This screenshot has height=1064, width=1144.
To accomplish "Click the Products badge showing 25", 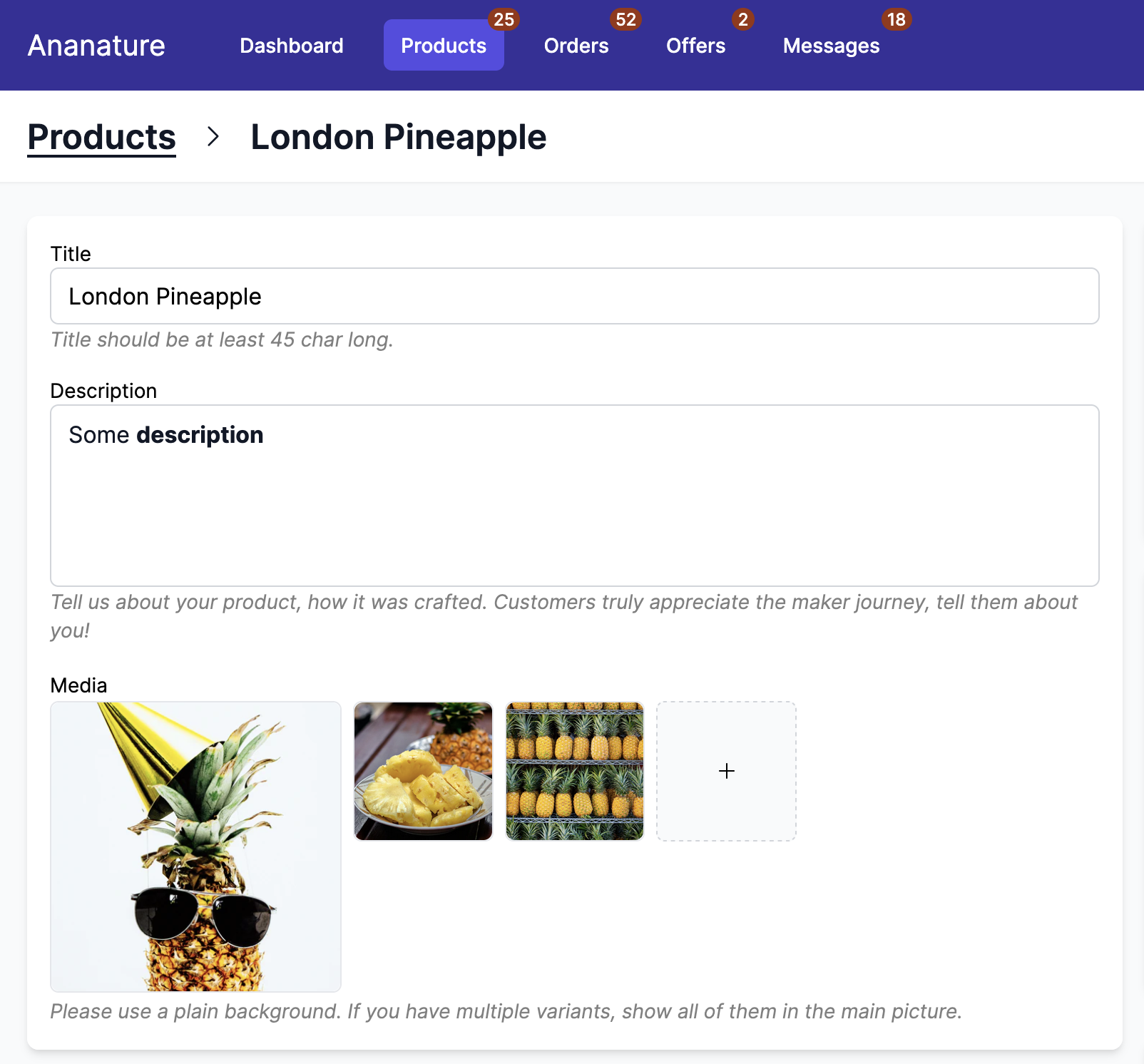I will 504,19.
